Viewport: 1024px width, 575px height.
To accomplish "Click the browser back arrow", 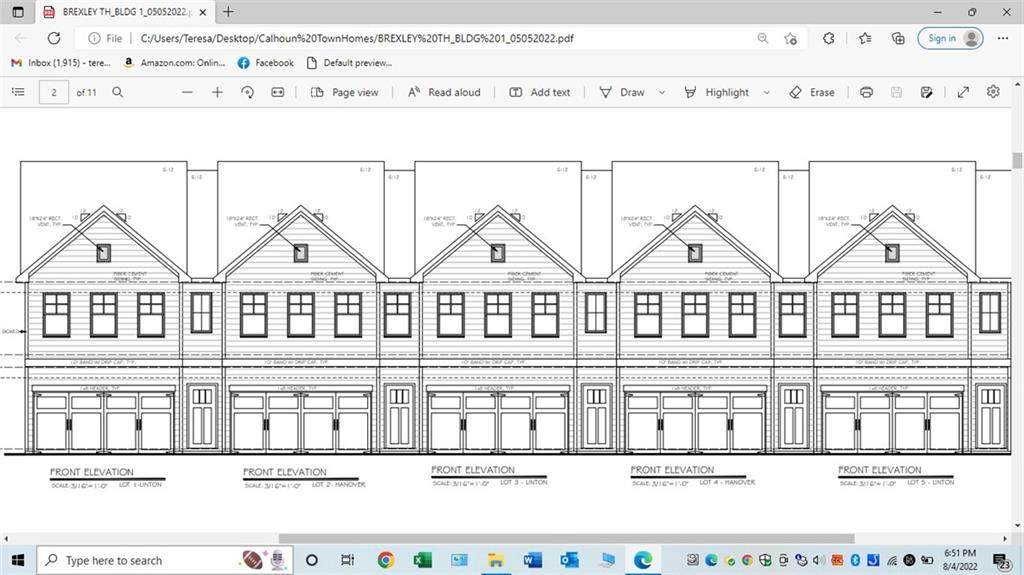I will tap(21, 38).
